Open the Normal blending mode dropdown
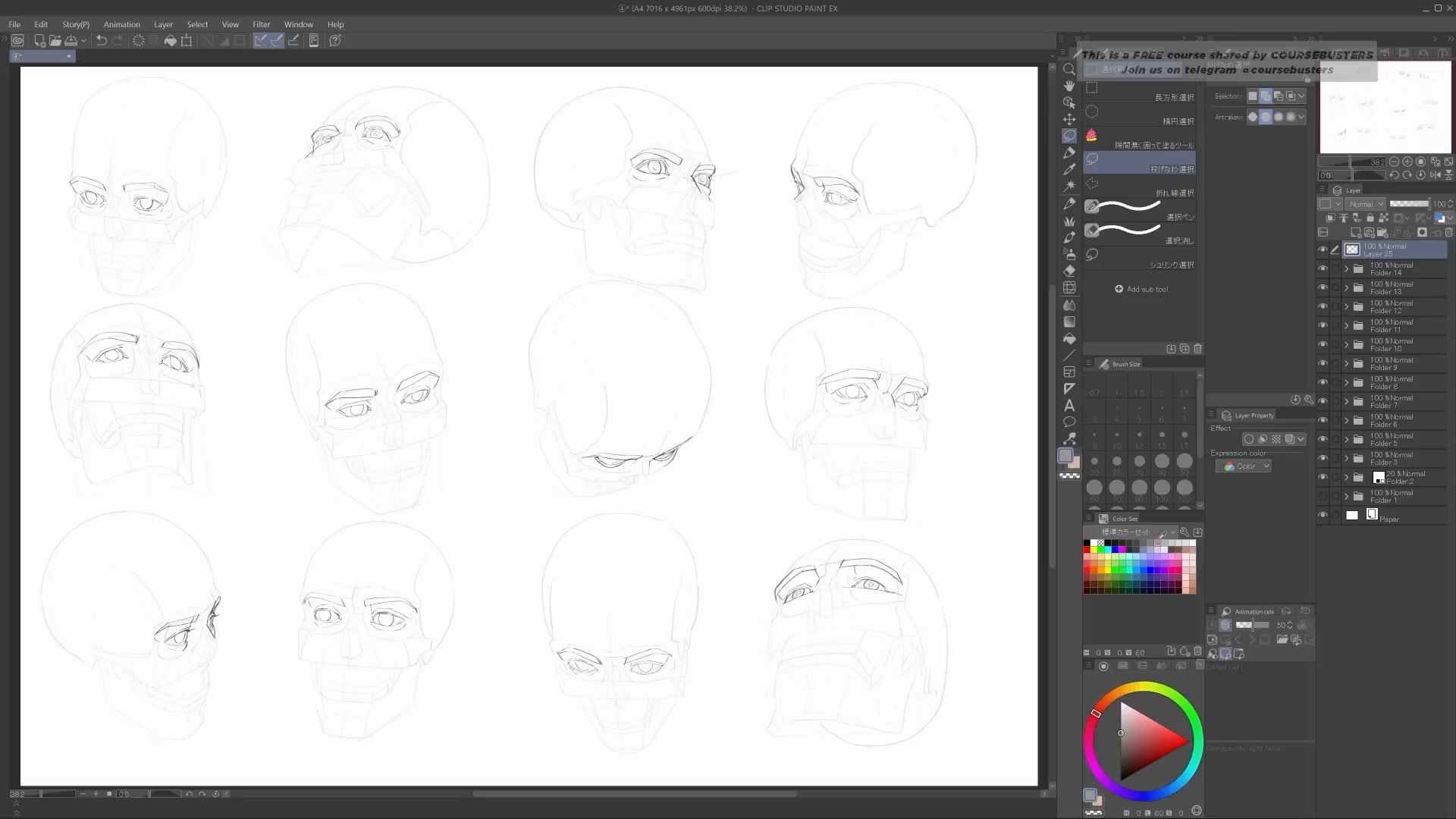1456x819 pixels. (x=1366, y=204)
